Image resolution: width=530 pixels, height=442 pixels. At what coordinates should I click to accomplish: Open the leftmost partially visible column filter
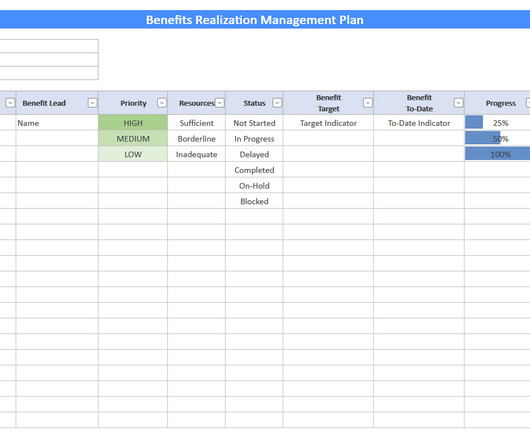click(10, 103)
